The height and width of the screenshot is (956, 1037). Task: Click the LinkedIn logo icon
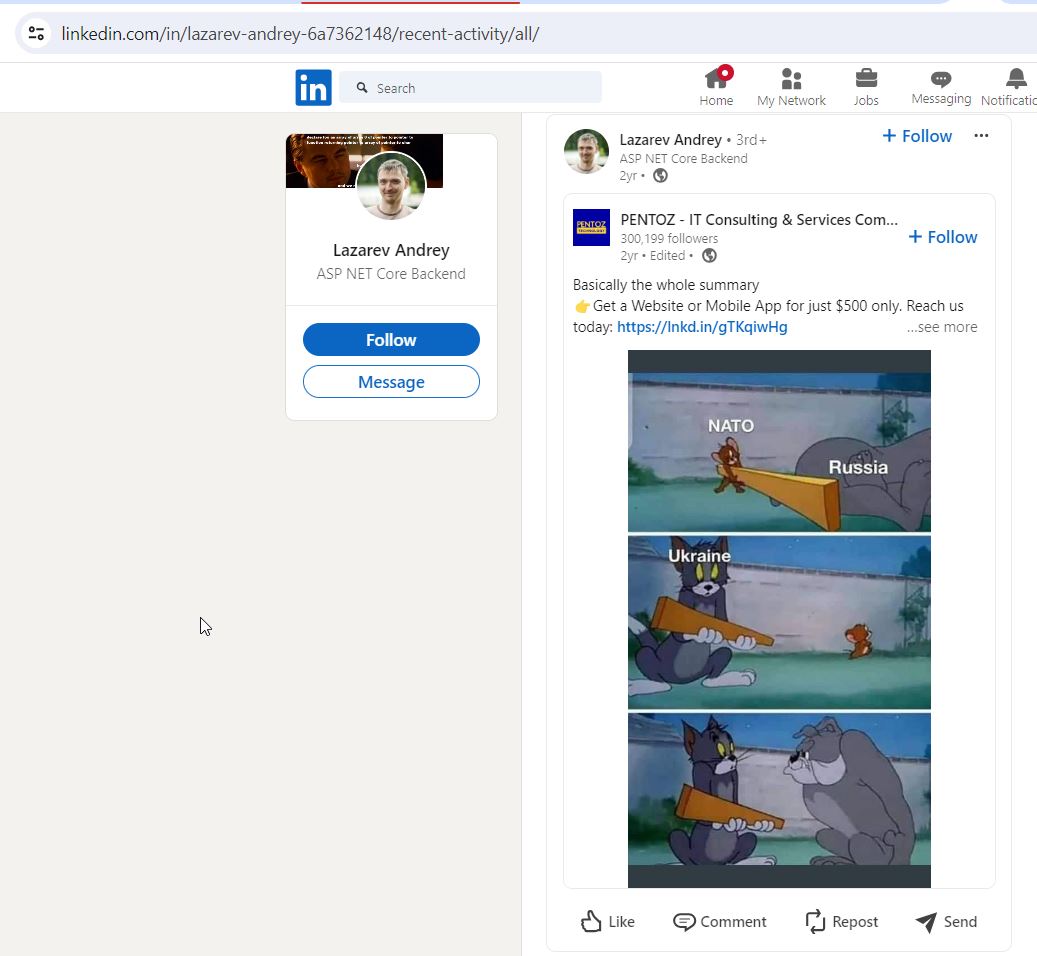tap(313, 87)
